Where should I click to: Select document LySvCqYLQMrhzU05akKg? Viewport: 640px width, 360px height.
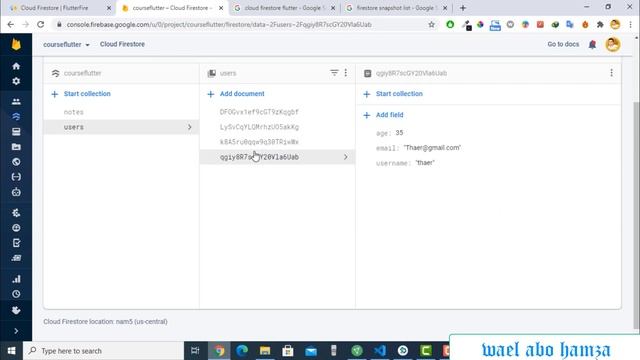(259, 127)
